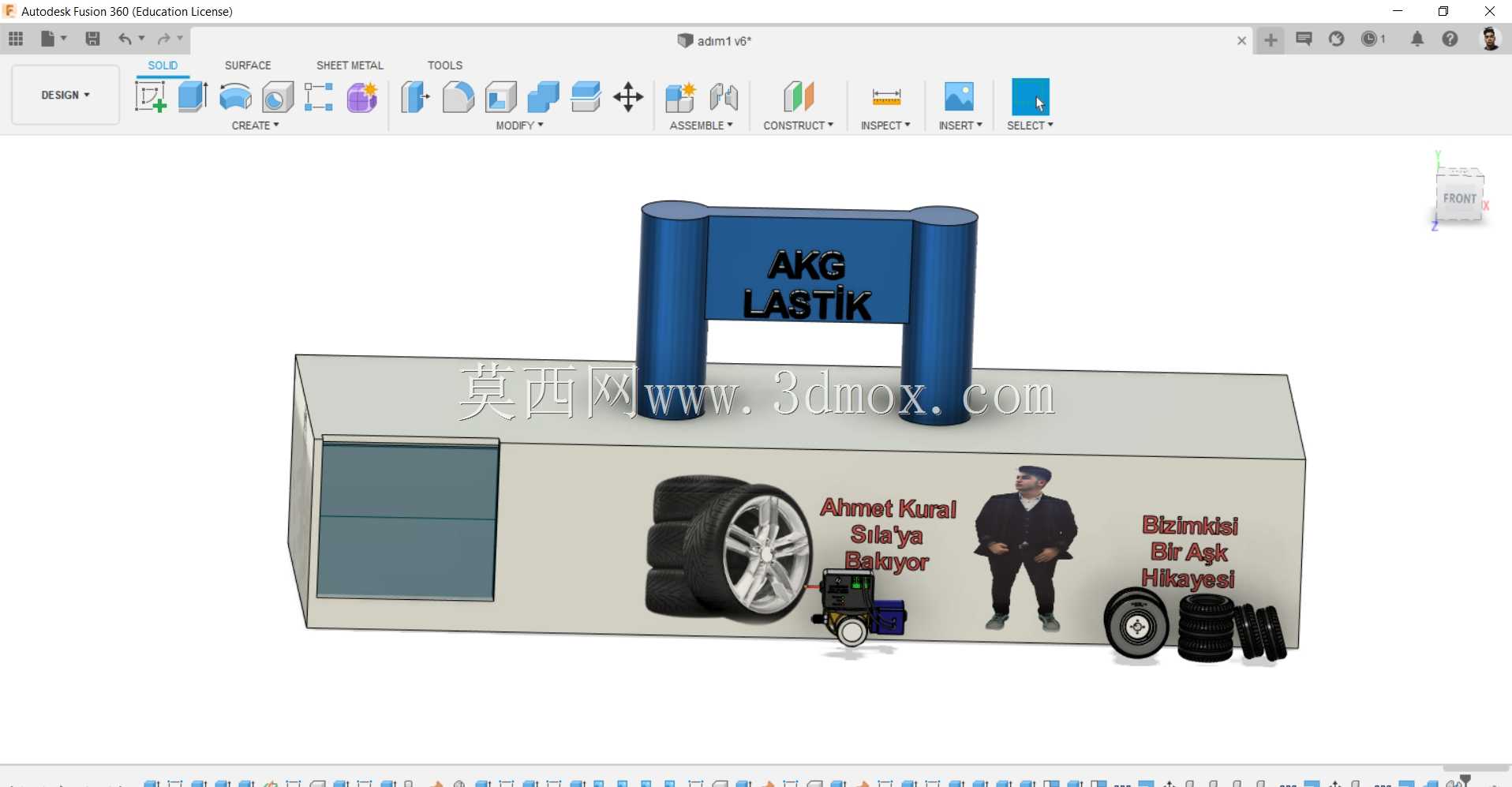Expand the INSERT dropdown menu
This screenshot has height=787, width=1512.
[x=960, y=126]
